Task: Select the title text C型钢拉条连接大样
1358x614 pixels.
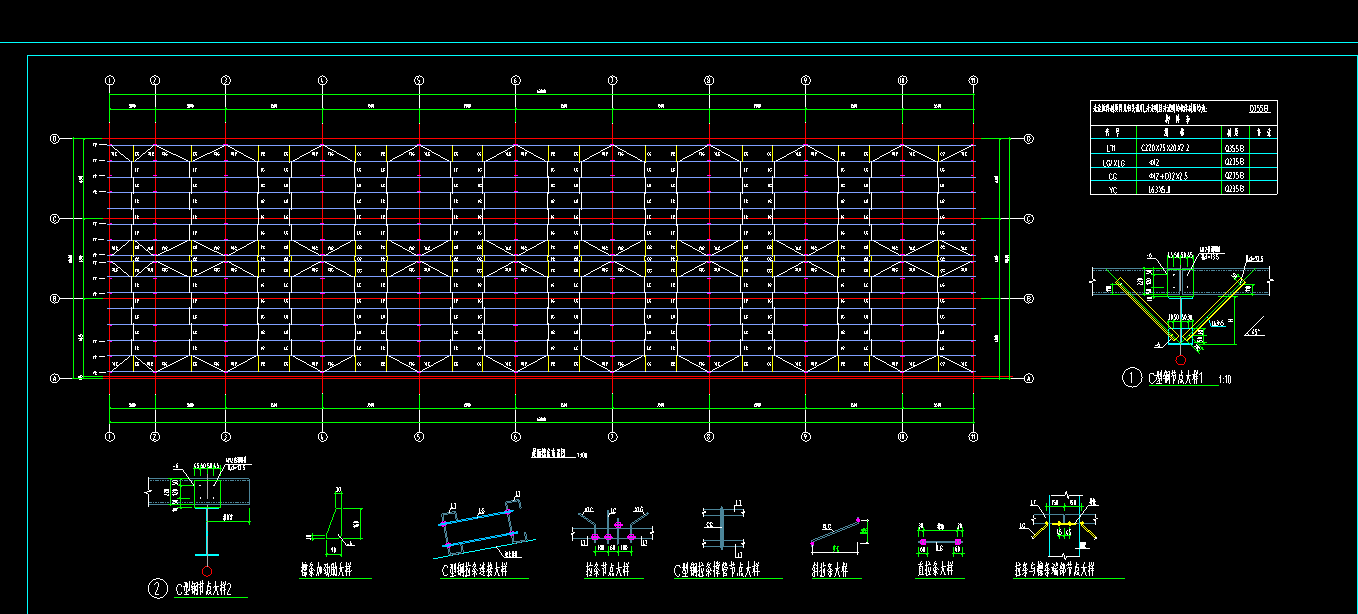Action: (475, 570)
